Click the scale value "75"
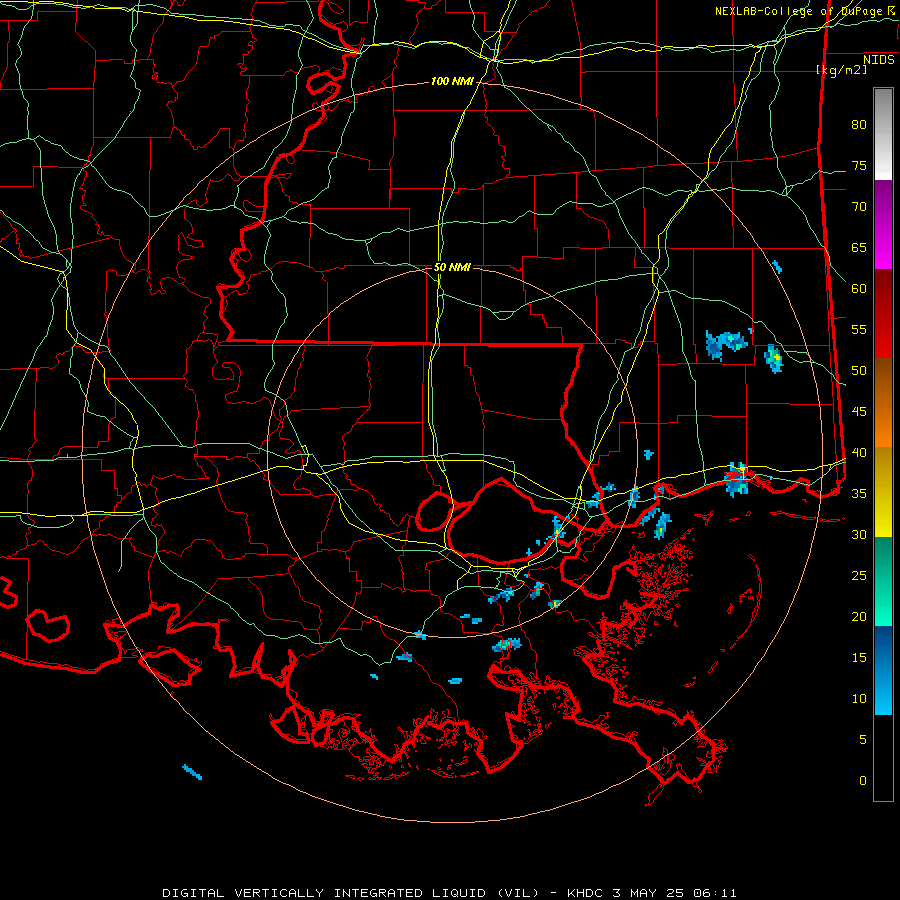The height and width of the screenshot is (900, 900). (859, 166)
